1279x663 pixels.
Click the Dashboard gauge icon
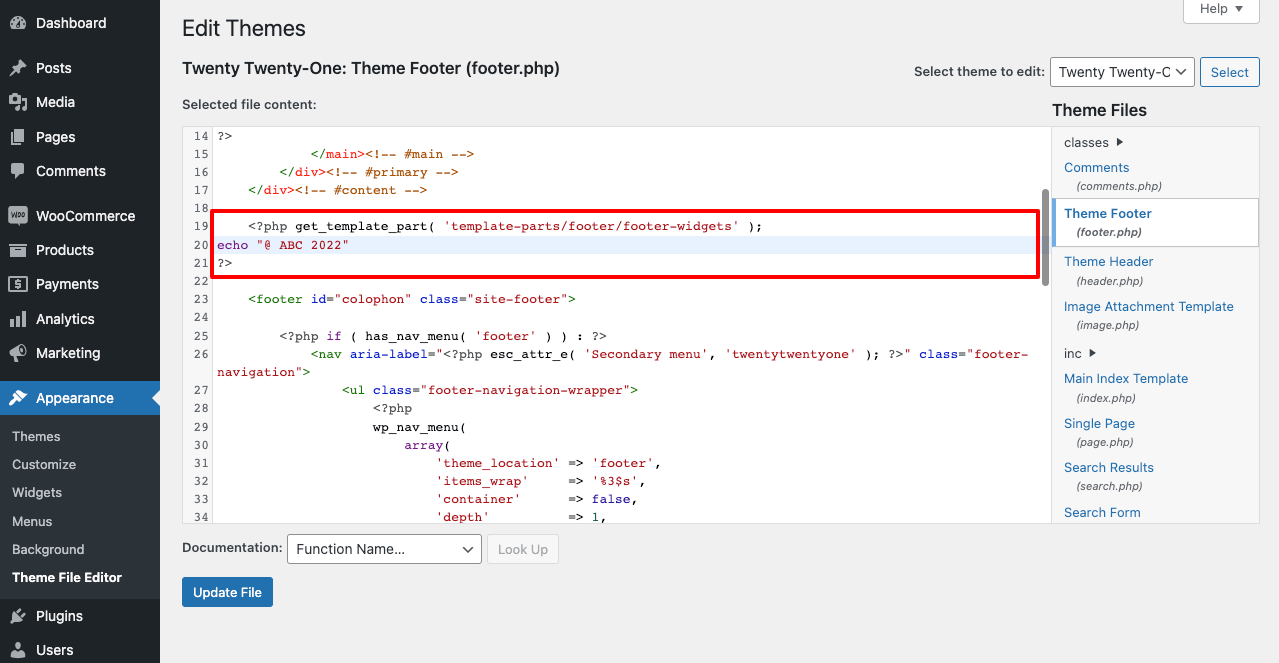[x=18, y=23]
